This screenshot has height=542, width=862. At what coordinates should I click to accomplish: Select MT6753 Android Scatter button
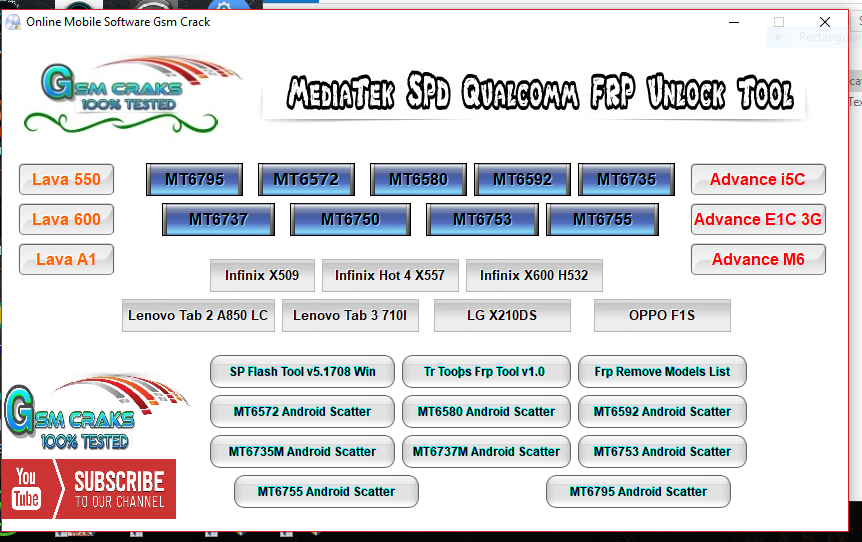click(x=662, y=452)
